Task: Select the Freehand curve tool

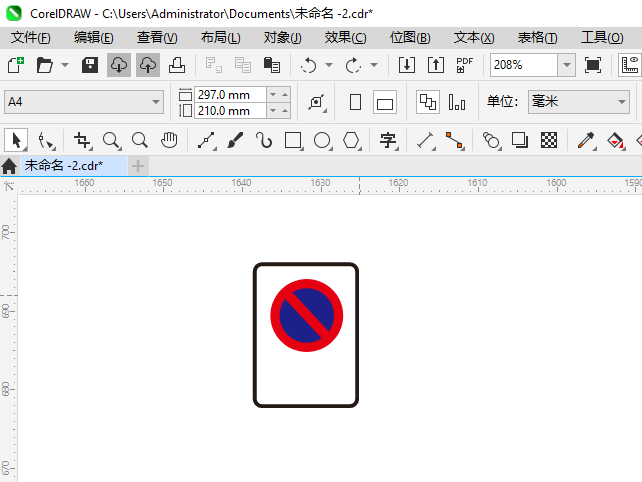Action: pyautogui.click(x=206, y=140)
